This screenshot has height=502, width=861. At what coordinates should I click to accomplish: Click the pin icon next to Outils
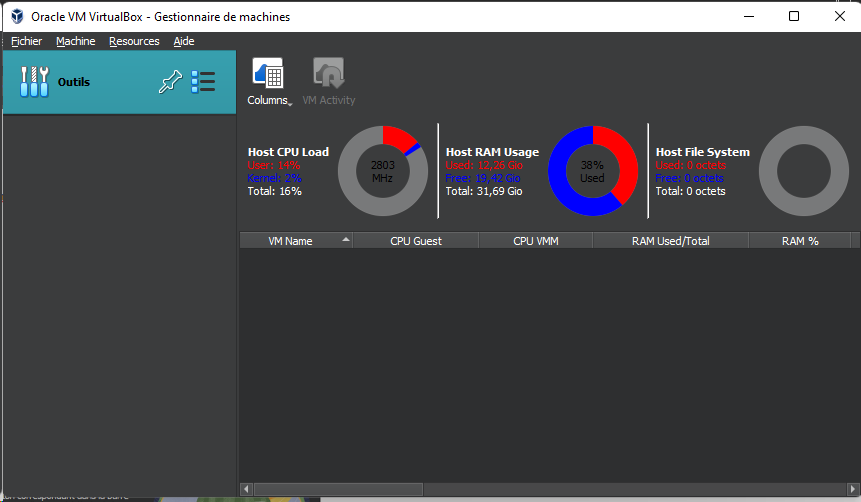170,82
